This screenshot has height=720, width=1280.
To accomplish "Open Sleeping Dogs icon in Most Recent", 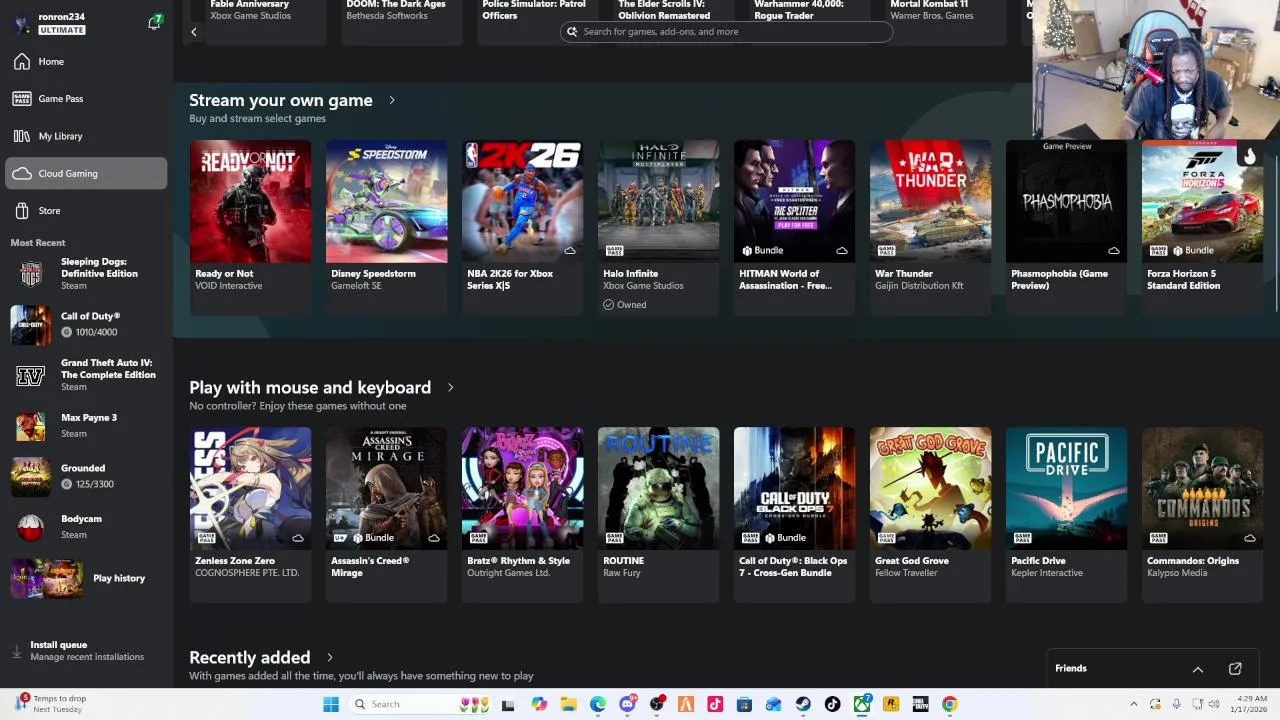I will point(31,274).
